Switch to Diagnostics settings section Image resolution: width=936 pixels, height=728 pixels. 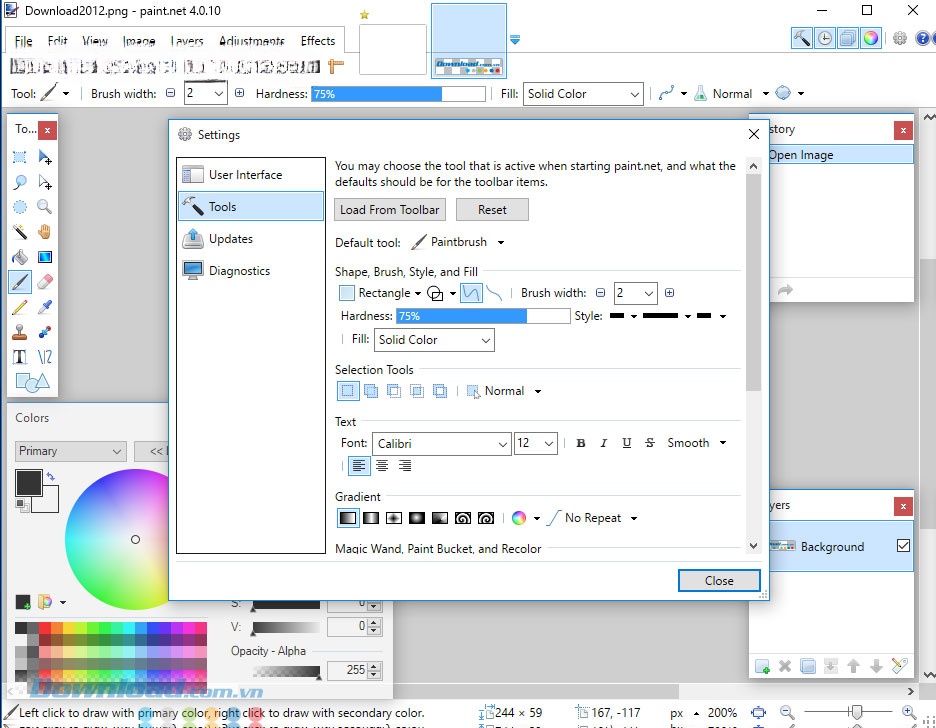pyautogui.click(x=251, y=271)
